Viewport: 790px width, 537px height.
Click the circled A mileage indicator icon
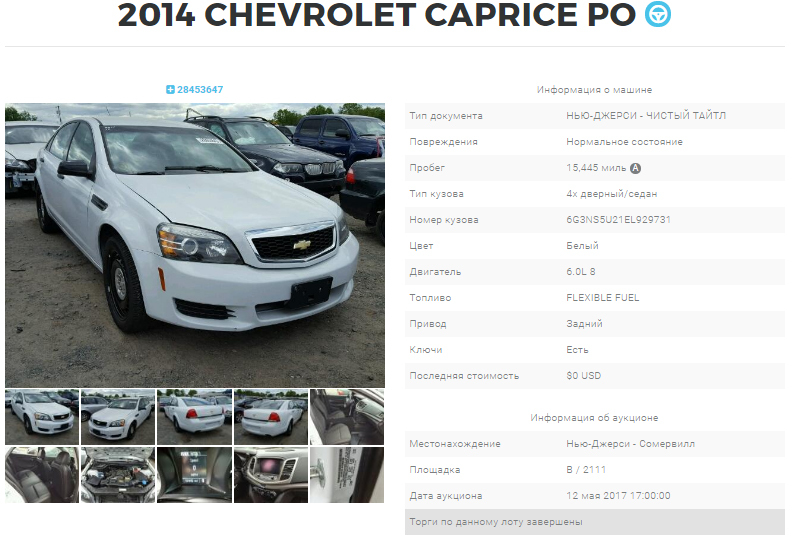636,168
